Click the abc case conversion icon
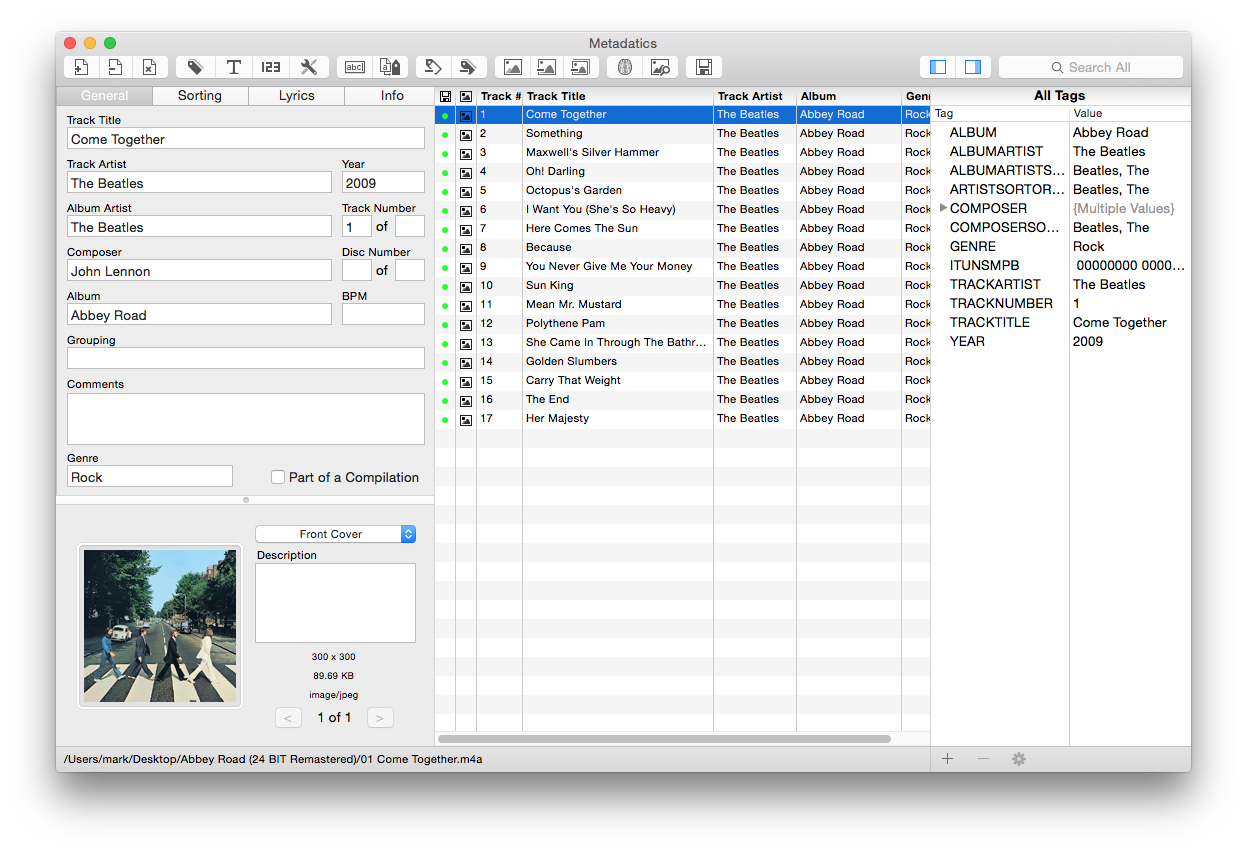The width and height of the screenshot is (1247, 852). [x=354, y=67]
